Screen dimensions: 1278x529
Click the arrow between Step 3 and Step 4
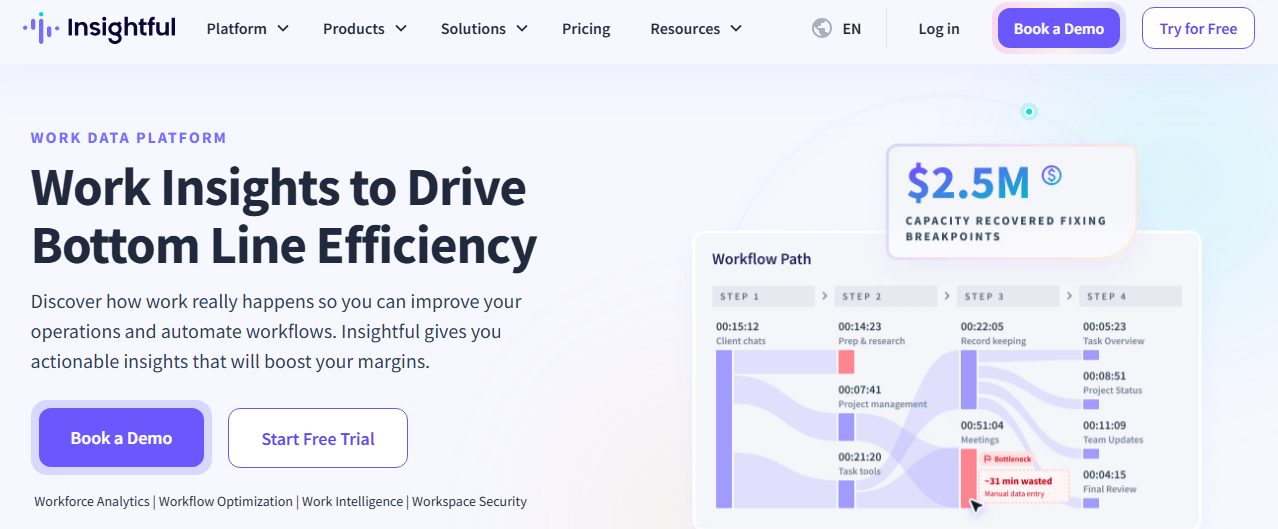1069,296
